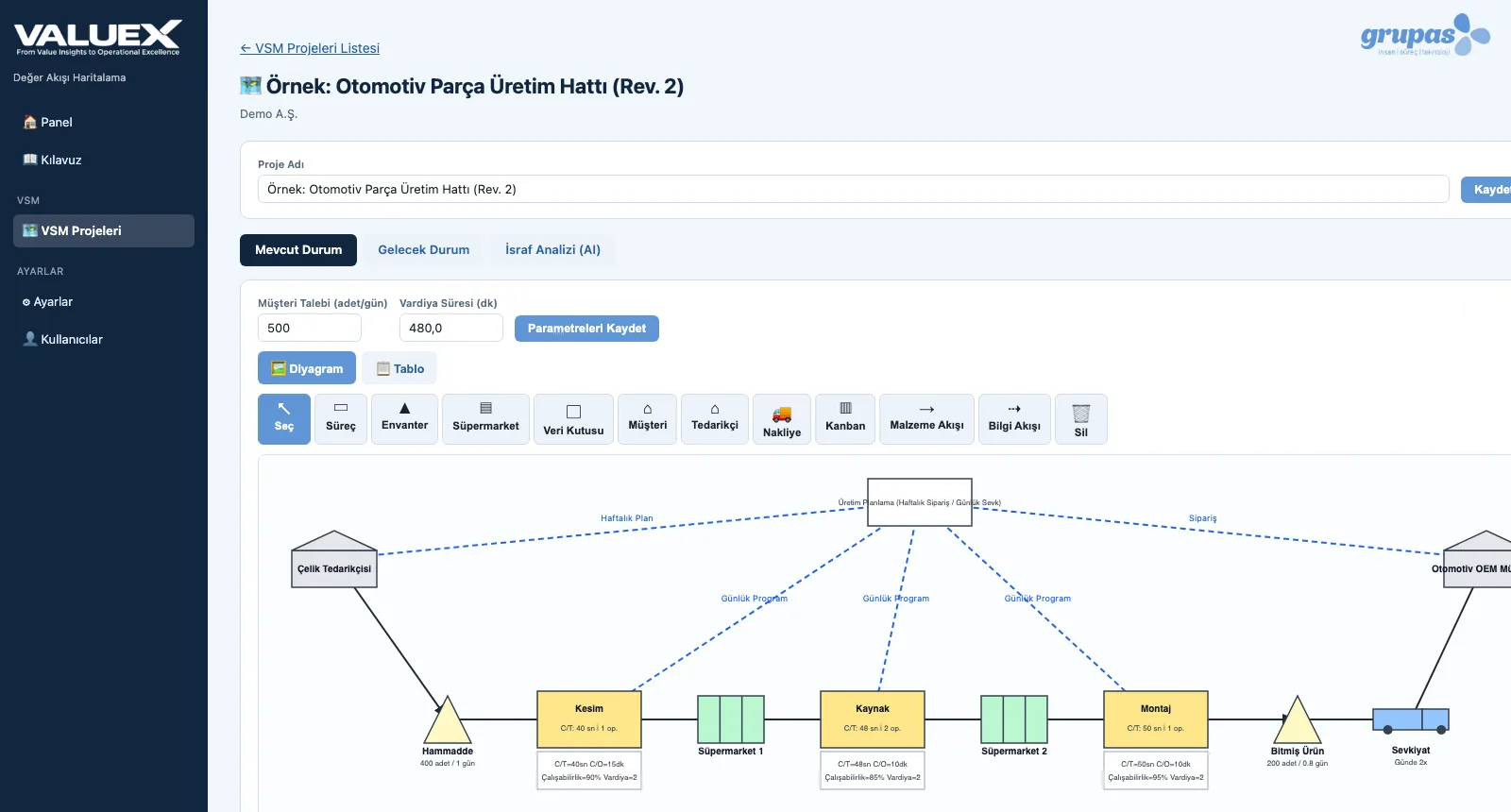Select the Kaynak process box
This screenshot has height=812, width=1511.
873,719
